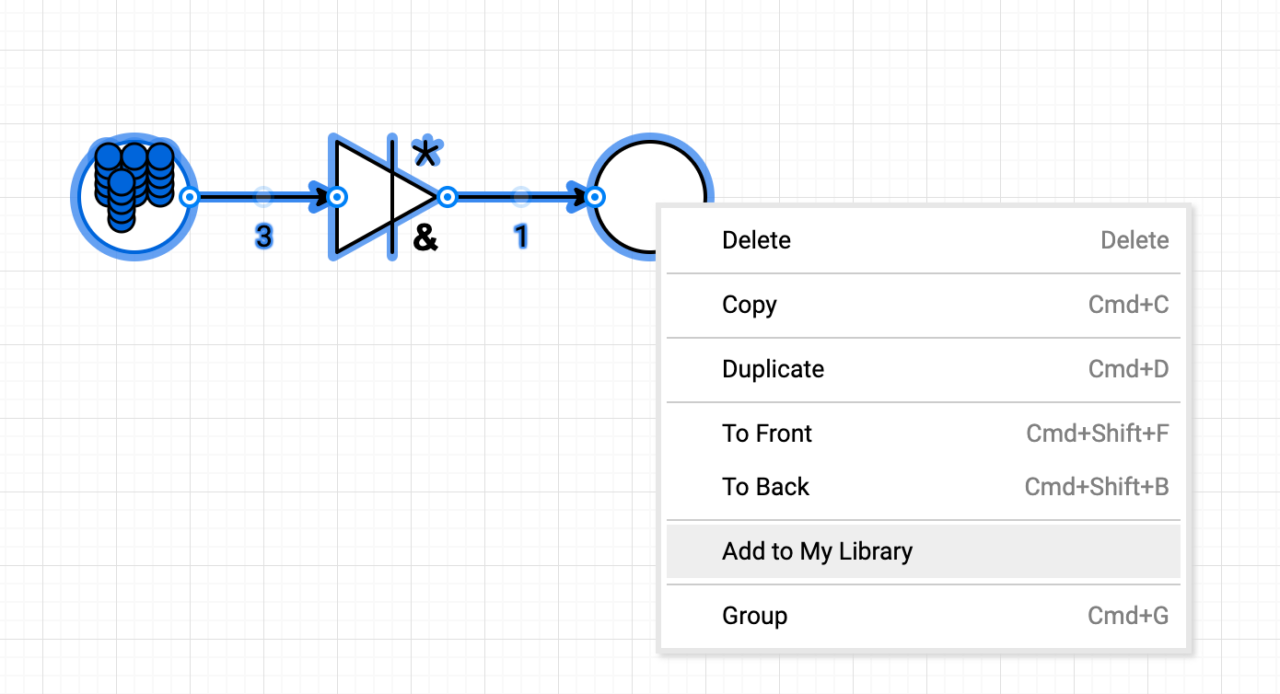Select the coin pool resource node
This screenshot has height=694, width=1280.
131,196
